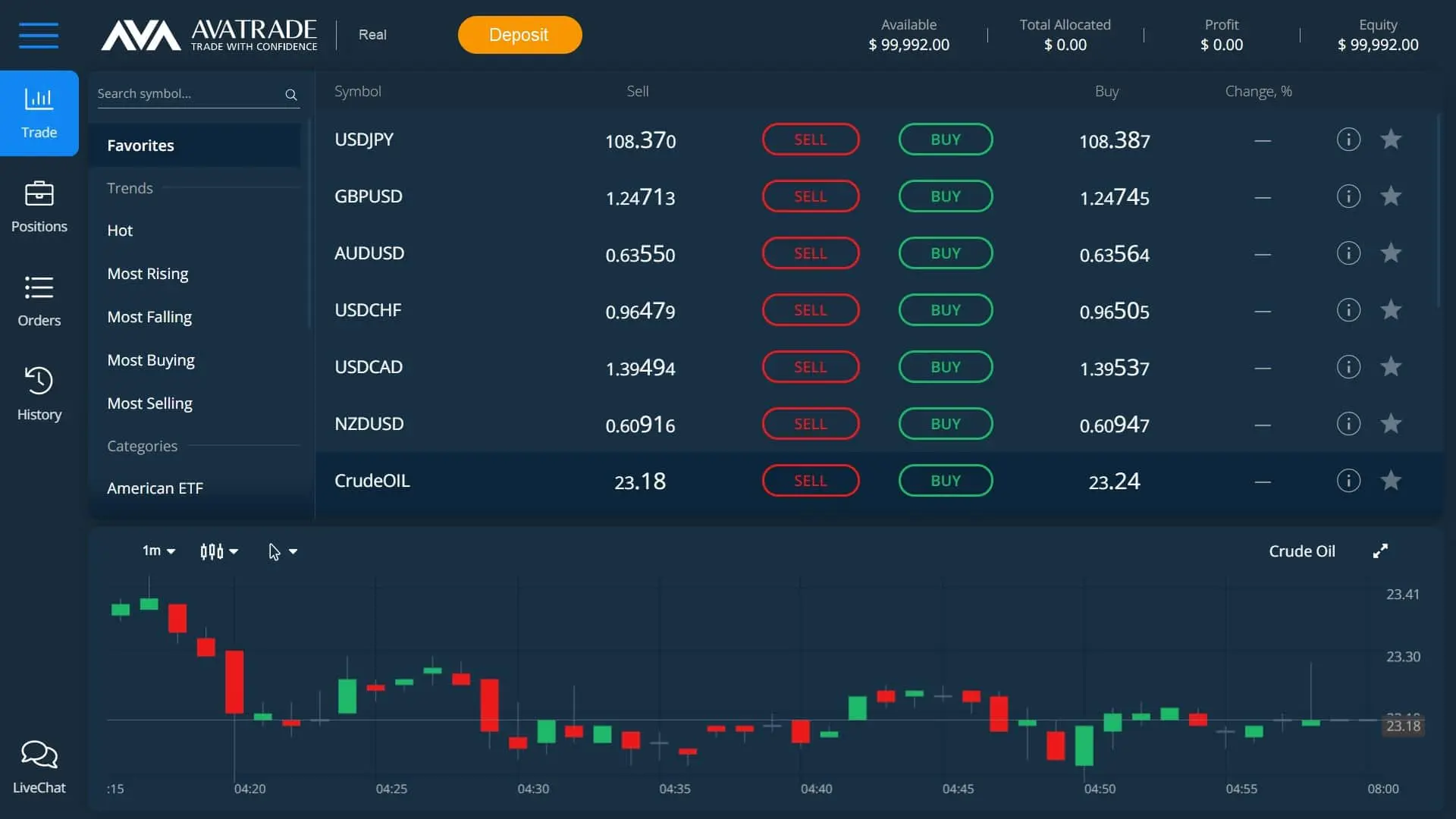
Task: Toggle the favorite star for CrudeOIL
Action: (1392, 480)
